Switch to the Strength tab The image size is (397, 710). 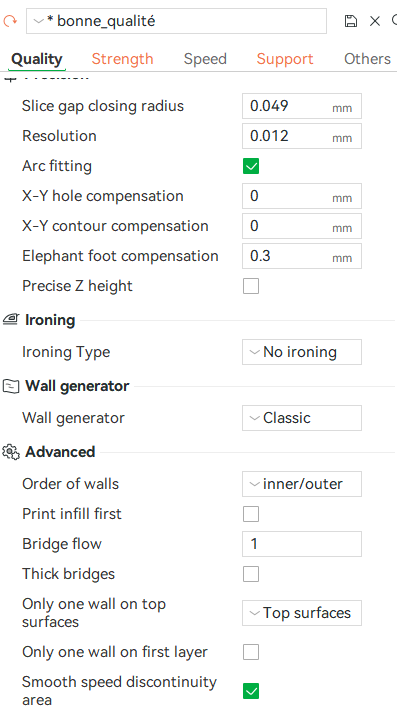pyautogui.click(x=122, y=59)
